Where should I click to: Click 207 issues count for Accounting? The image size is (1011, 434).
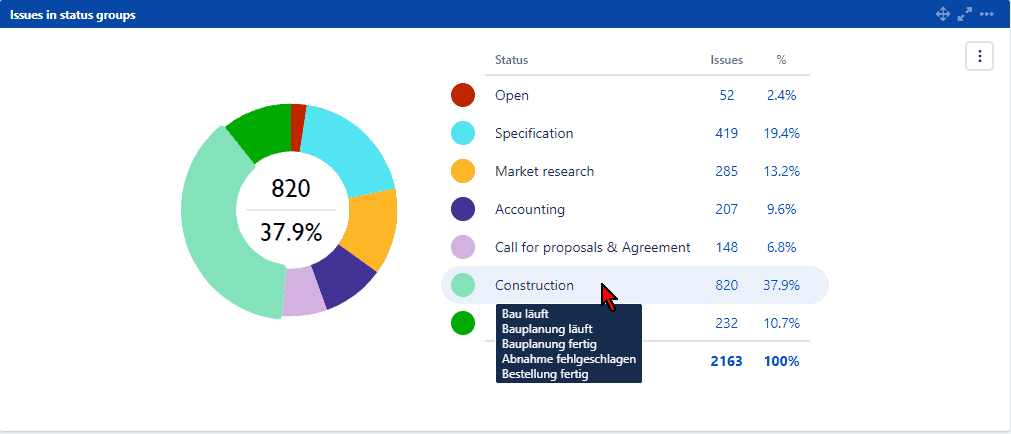726,209
